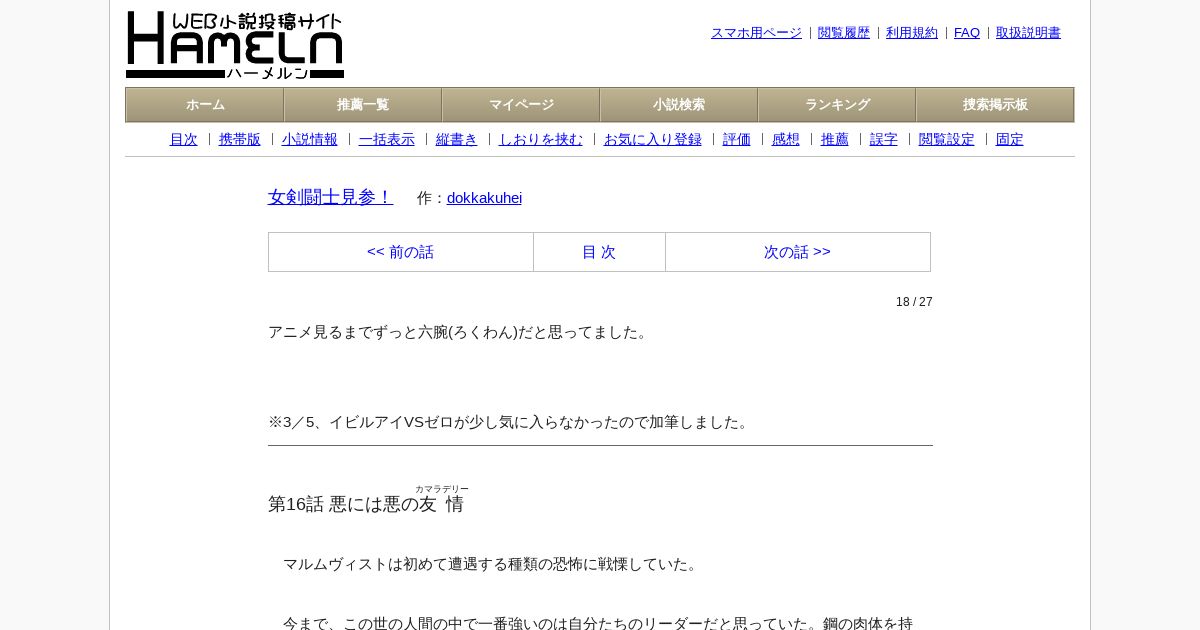Open the ランキング navigation tab
The image size is (1200, 630).
click(x=837, y=105)
